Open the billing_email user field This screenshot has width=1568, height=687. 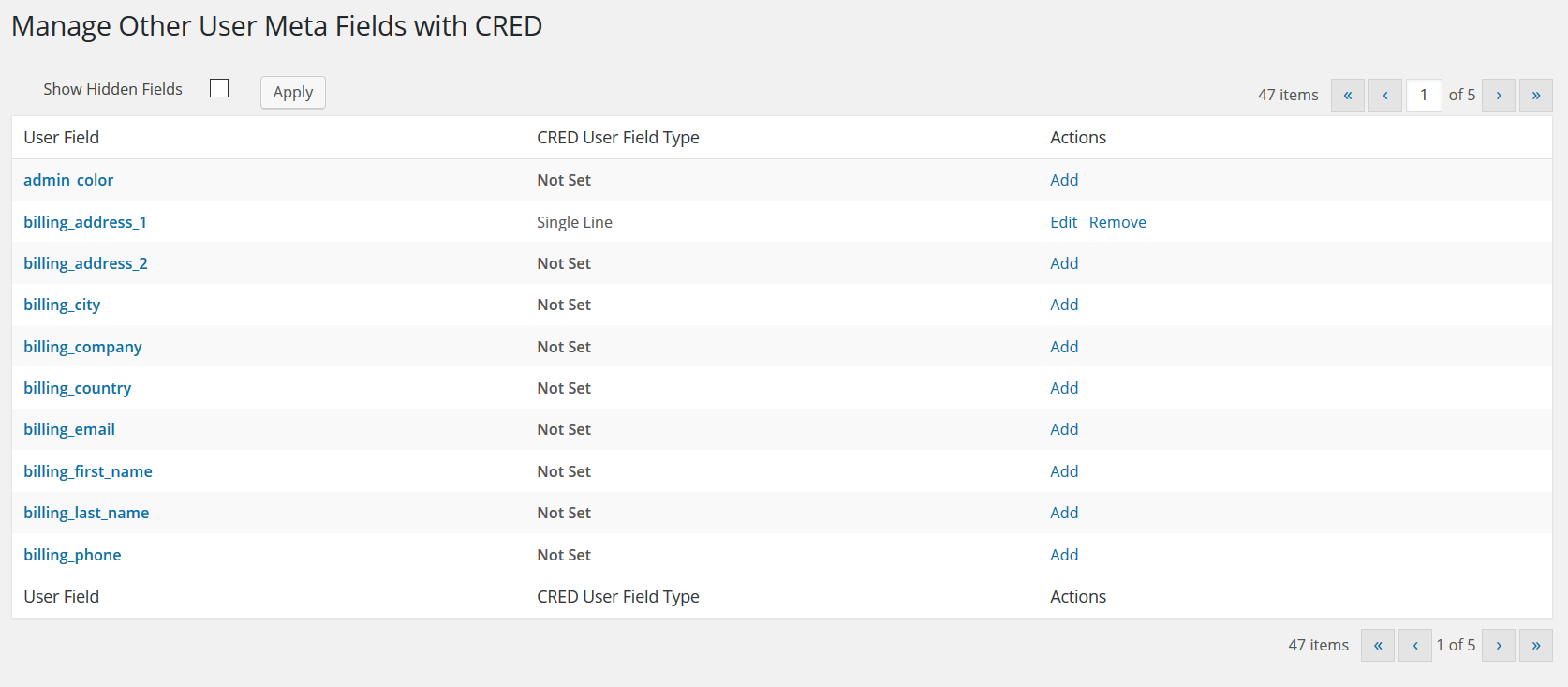[x=69, y=429]
